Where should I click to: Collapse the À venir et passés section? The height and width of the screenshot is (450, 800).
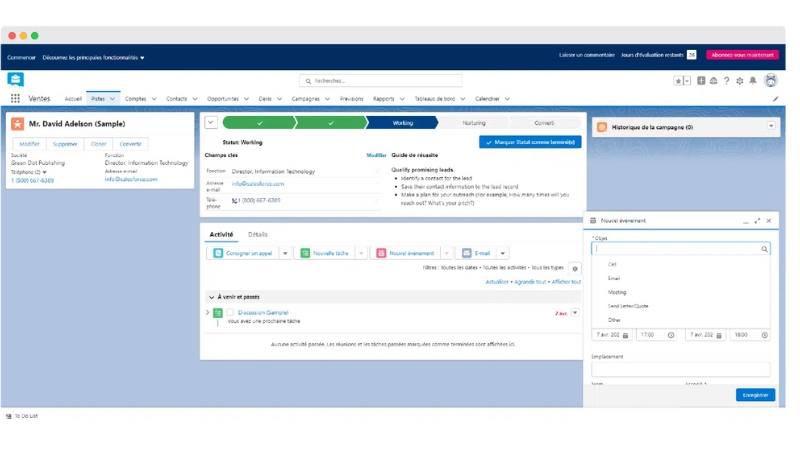[x=211, y=297]
